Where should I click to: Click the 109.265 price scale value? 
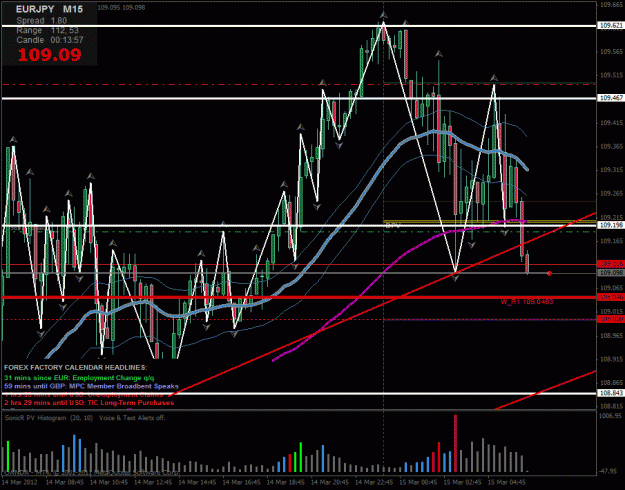click(x=611, y=193)
